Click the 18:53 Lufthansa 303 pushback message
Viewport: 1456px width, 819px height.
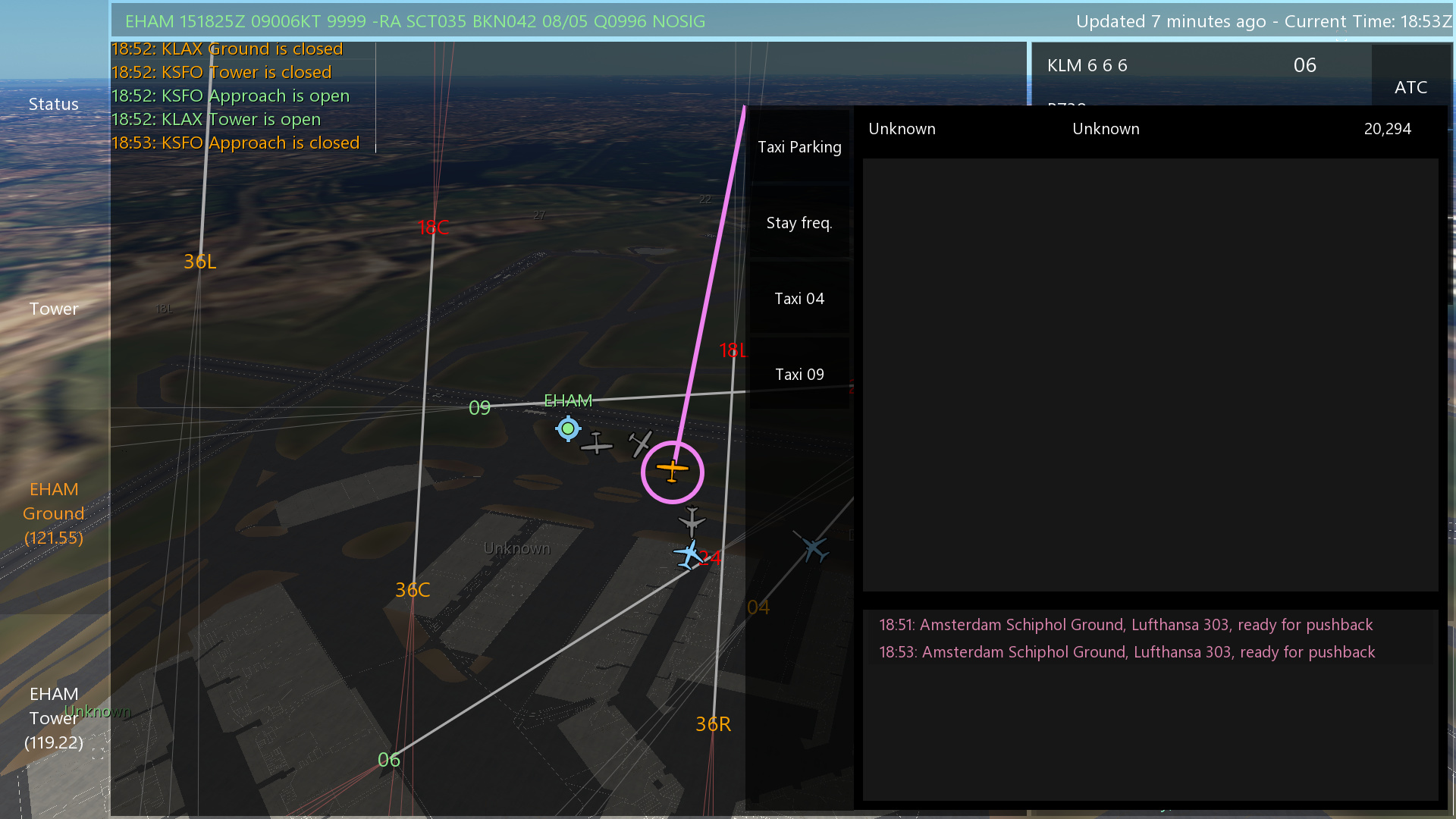tap(1127, 652)
